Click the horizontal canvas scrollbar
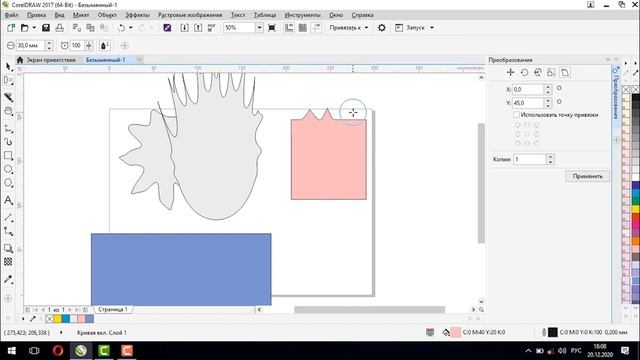This screenshot has height=360, width=640. (x=369, y=310)
